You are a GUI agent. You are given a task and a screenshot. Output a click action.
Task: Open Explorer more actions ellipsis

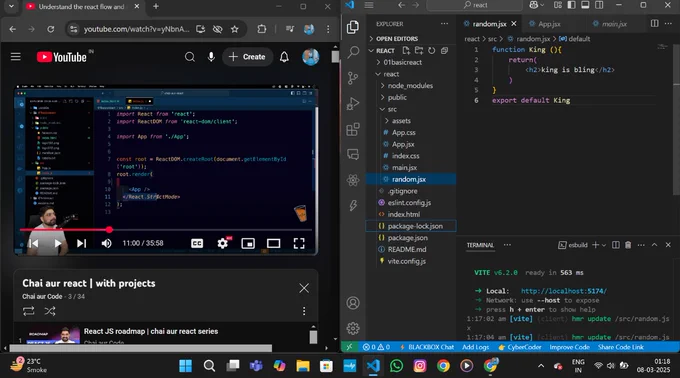[x=445, y=24]
